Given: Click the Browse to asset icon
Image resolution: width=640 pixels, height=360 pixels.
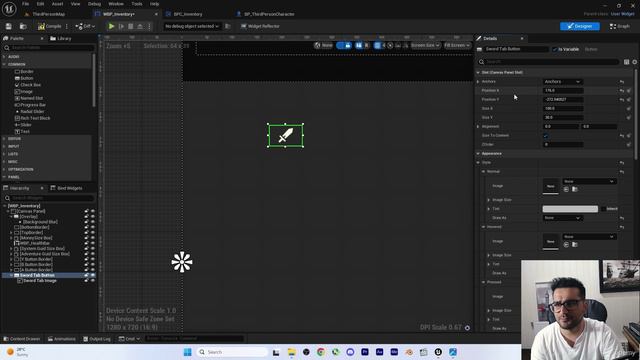Looking at the screenshot, I should pyautogui.click(x=23, y=26).
